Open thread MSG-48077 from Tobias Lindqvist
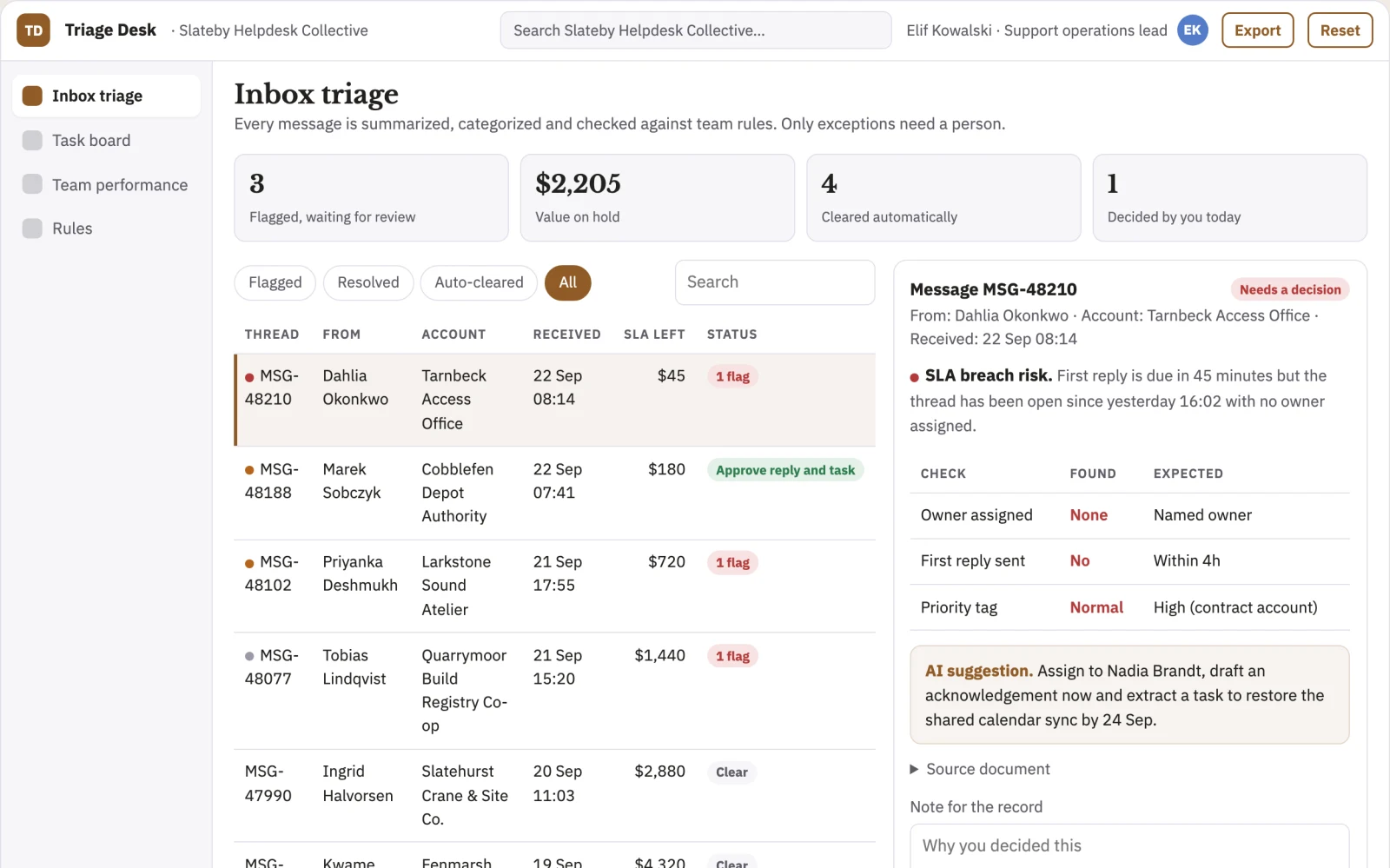 [555, 691]
